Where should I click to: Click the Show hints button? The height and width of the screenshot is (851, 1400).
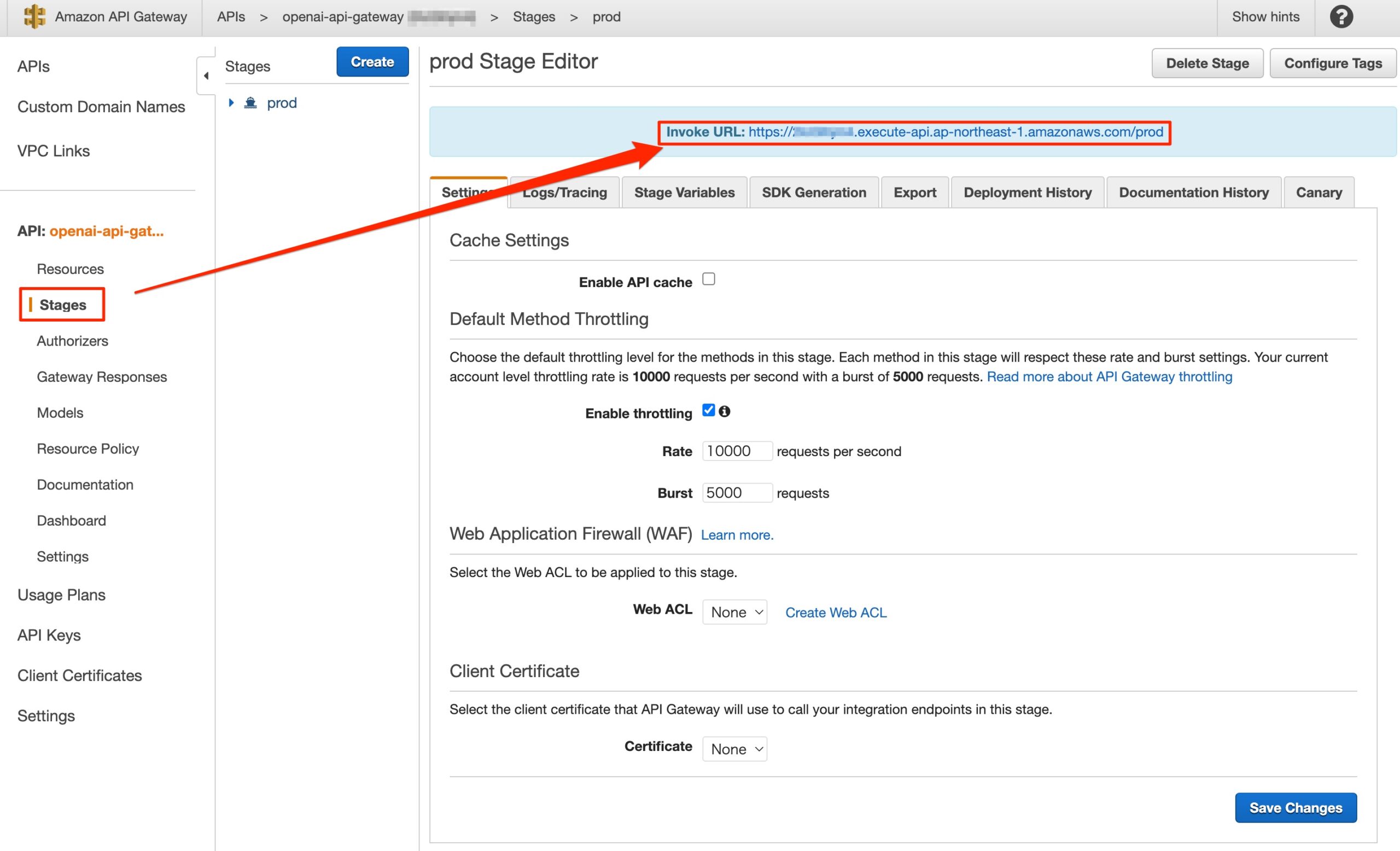point(1265,17)
